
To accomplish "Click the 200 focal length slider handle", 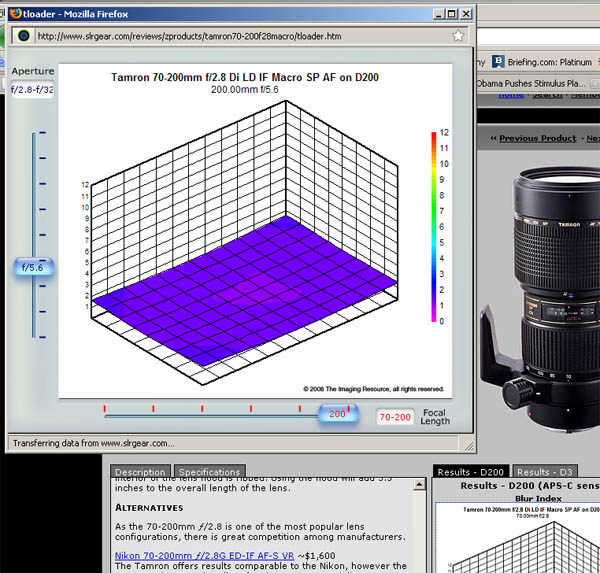I will [x=338, y=413].
